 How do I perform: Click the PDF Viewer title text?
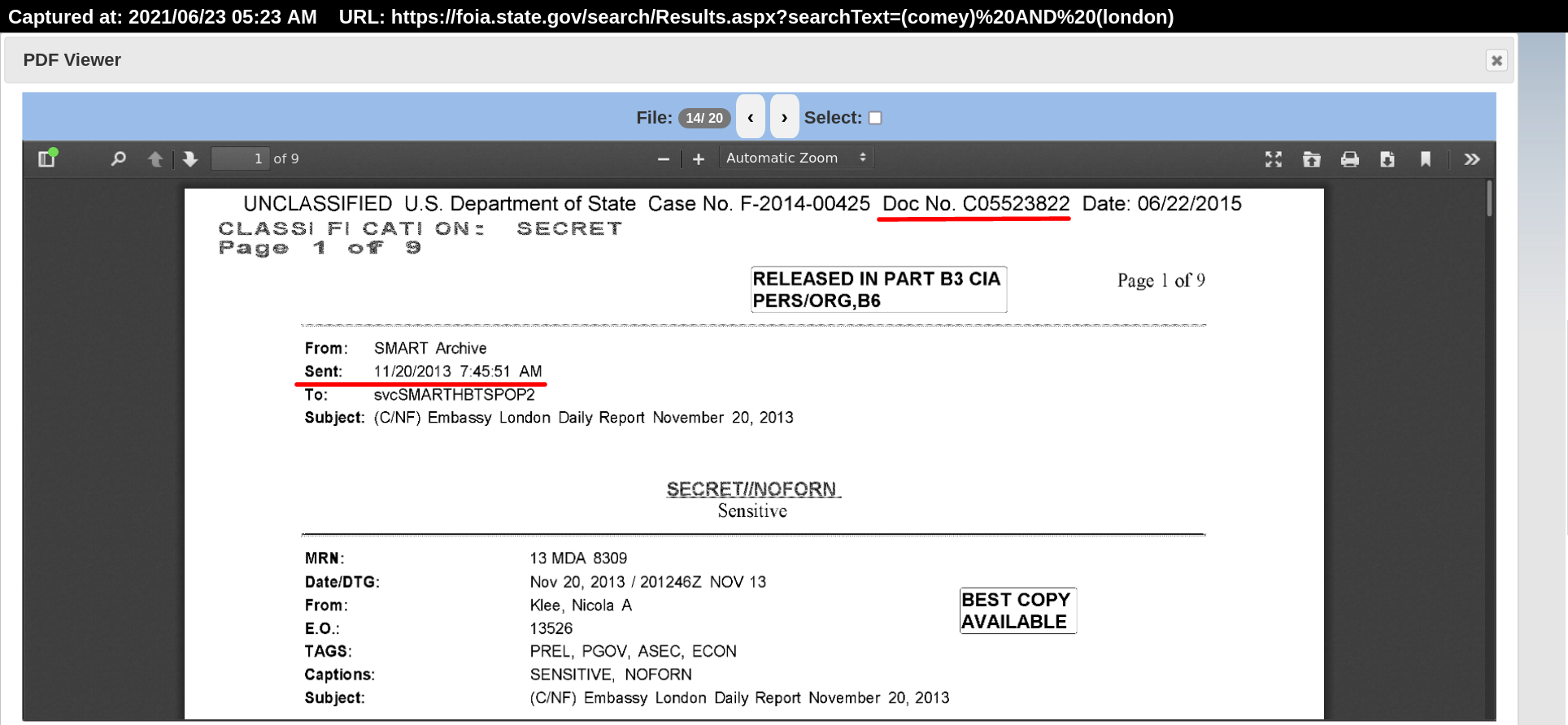(72, 60)
